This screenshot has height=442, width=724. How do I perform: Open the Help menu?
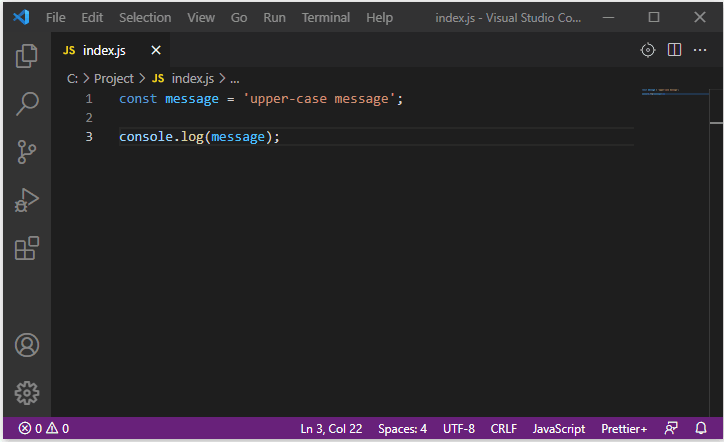tap(380, 18)
